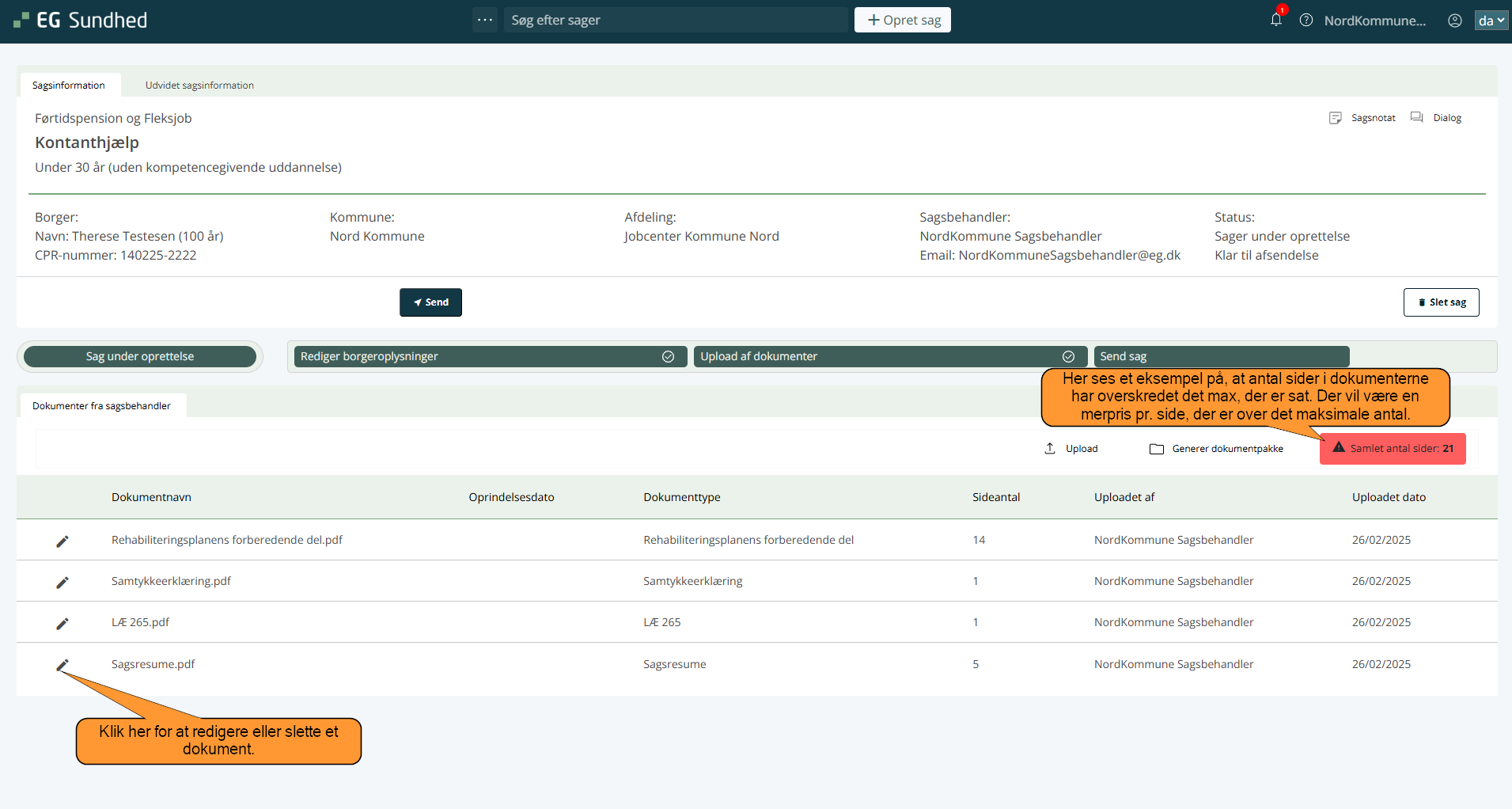Click the Upload document icon
This screenshot has height=809, width=1512.
click(x=1050, y=449)
